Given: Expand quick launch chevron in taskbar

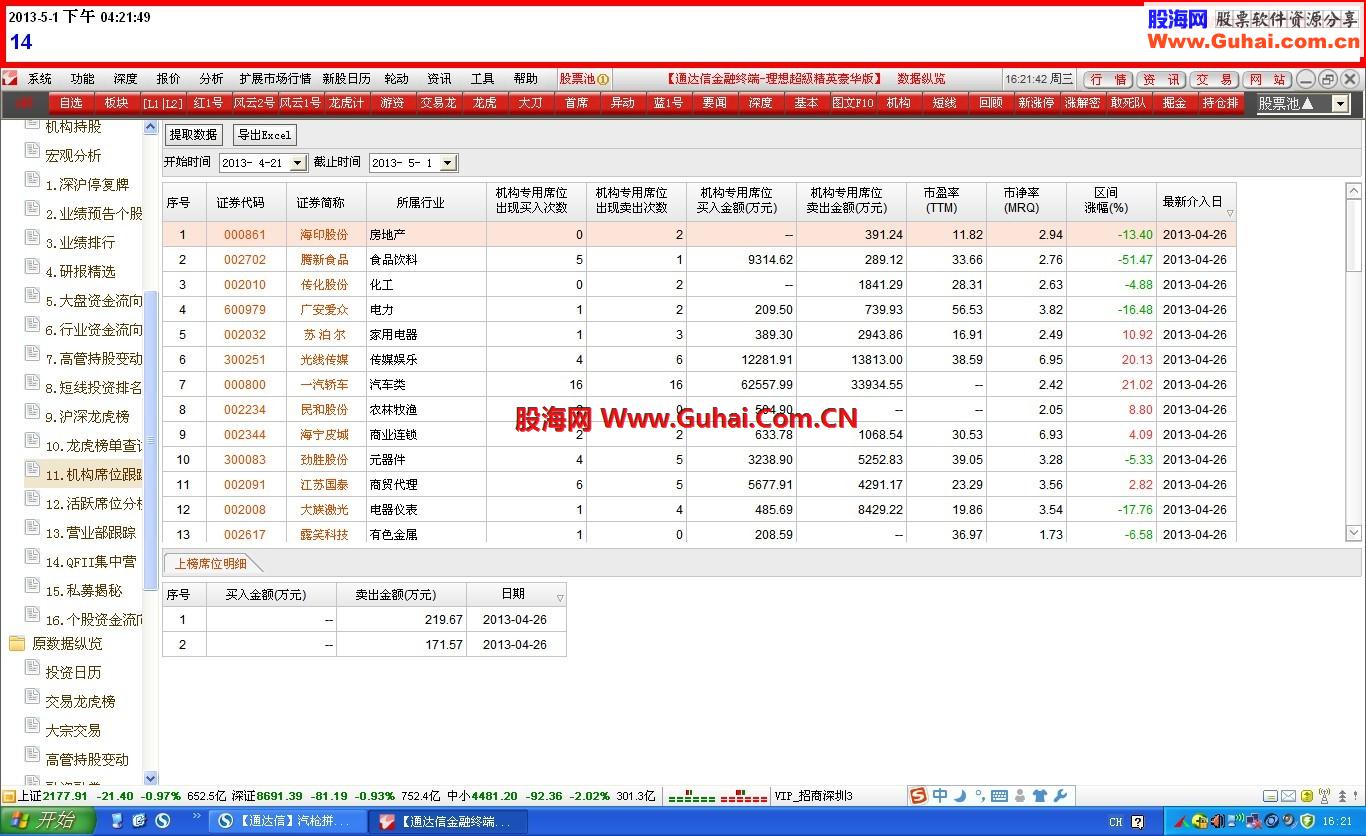Looking at the screenshot, I should pyautogui.click(x=197, y=816).
